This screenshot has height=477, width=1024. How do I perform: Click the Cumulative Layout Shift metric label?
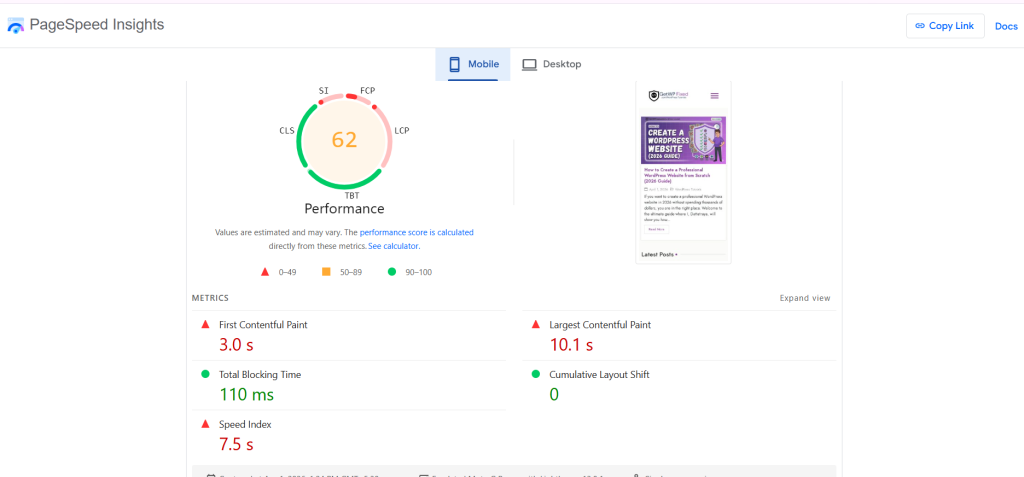point(600,375)
